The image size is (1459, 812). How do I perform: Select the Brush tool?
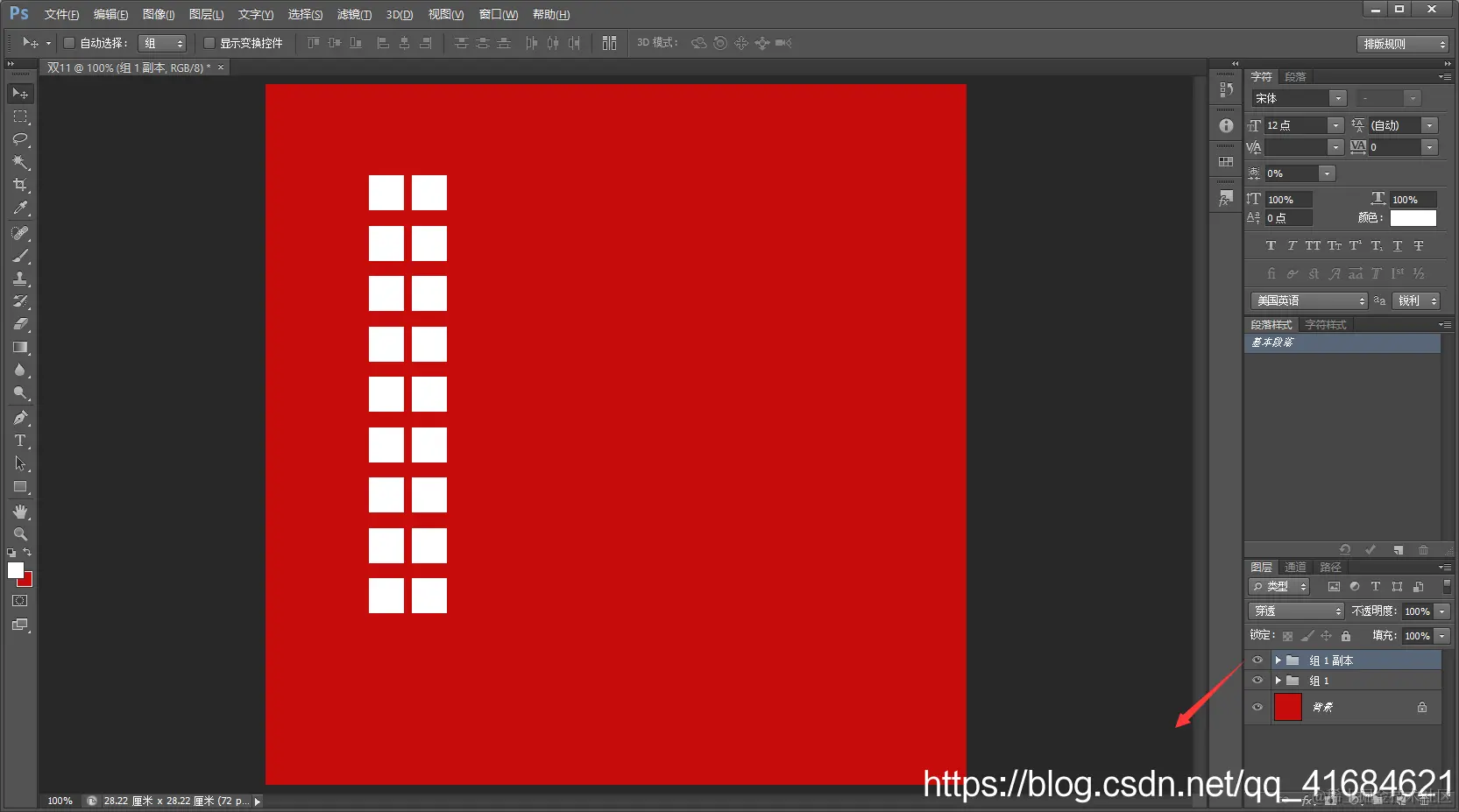20,256
